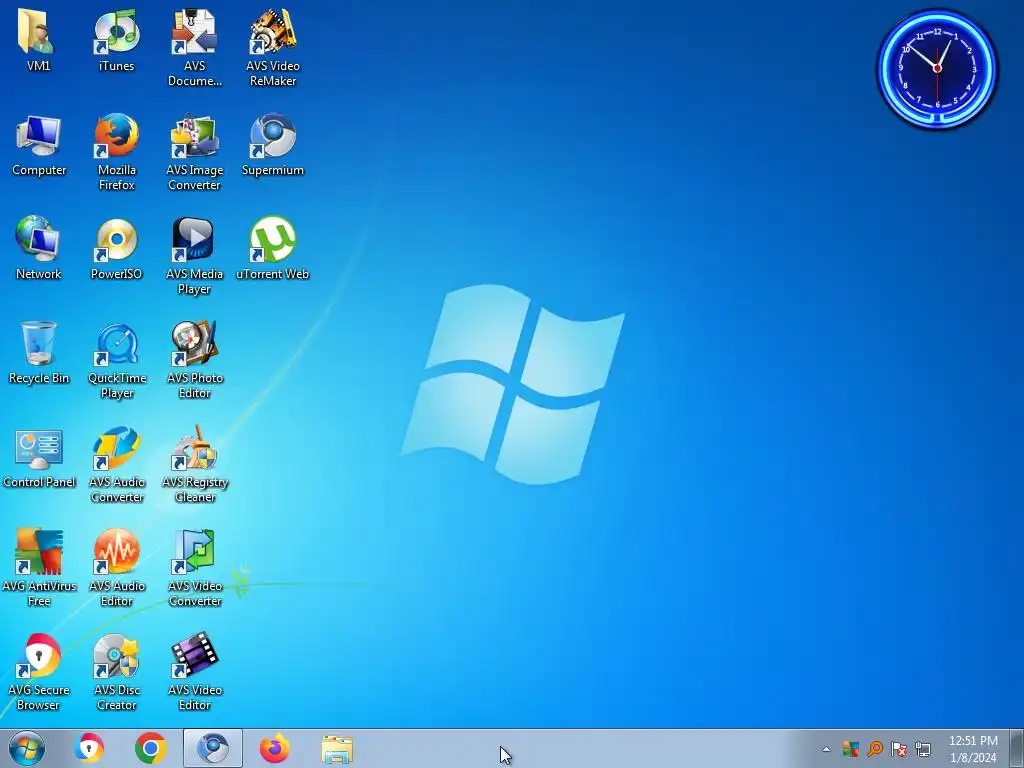Open the taskbar date and time
Screen dimensions: 1024x768
point(973,749)
